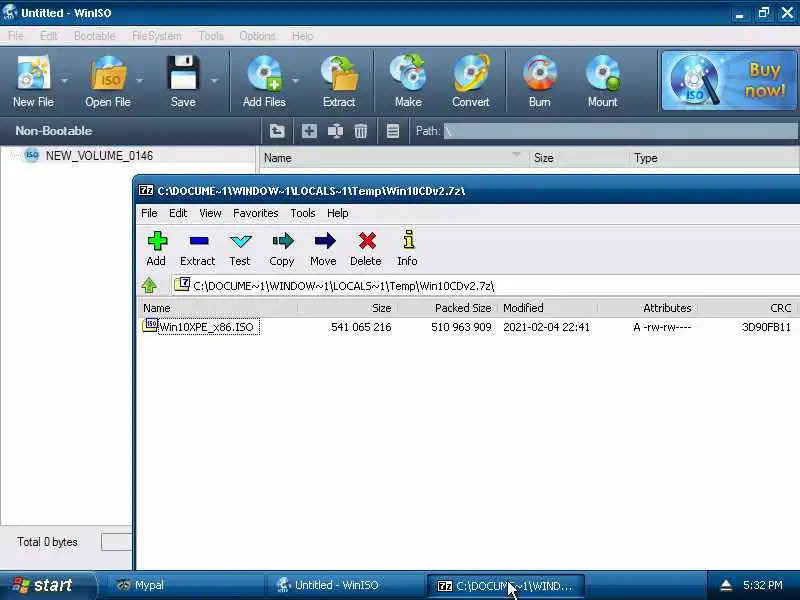Click the Windows start button
This screenshot has height=600, width=800.
pos(47,585)
